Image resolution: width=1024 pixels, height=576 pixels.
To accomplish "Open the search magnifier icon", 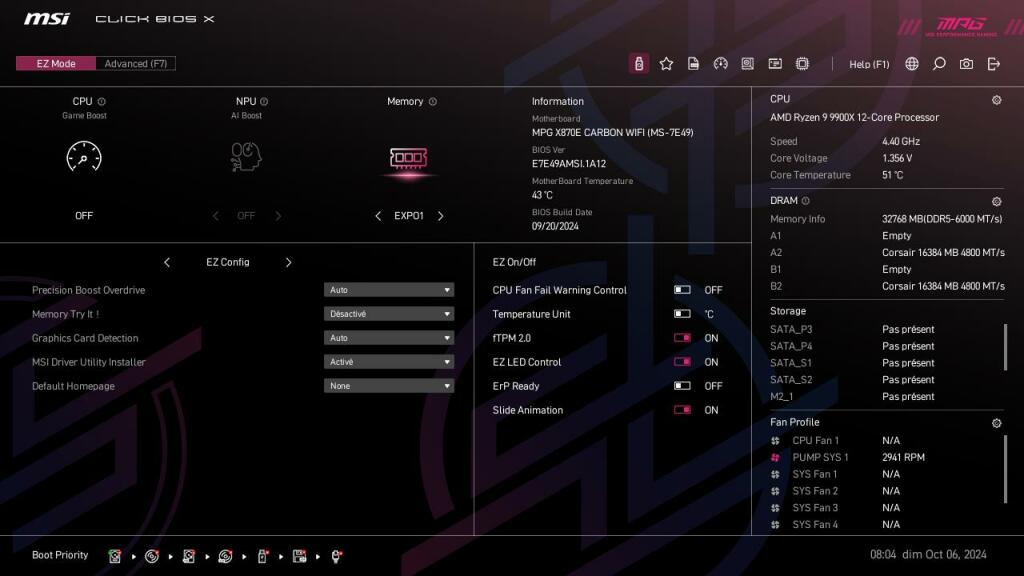I will [938, 63].
